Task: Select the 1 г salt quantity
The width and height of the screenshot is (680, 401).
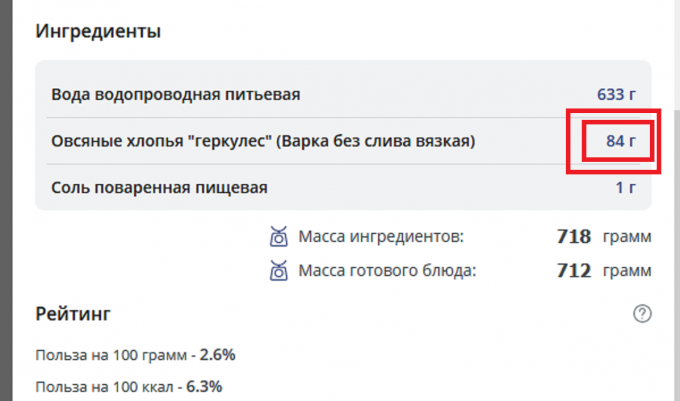Action: [626, 188]
